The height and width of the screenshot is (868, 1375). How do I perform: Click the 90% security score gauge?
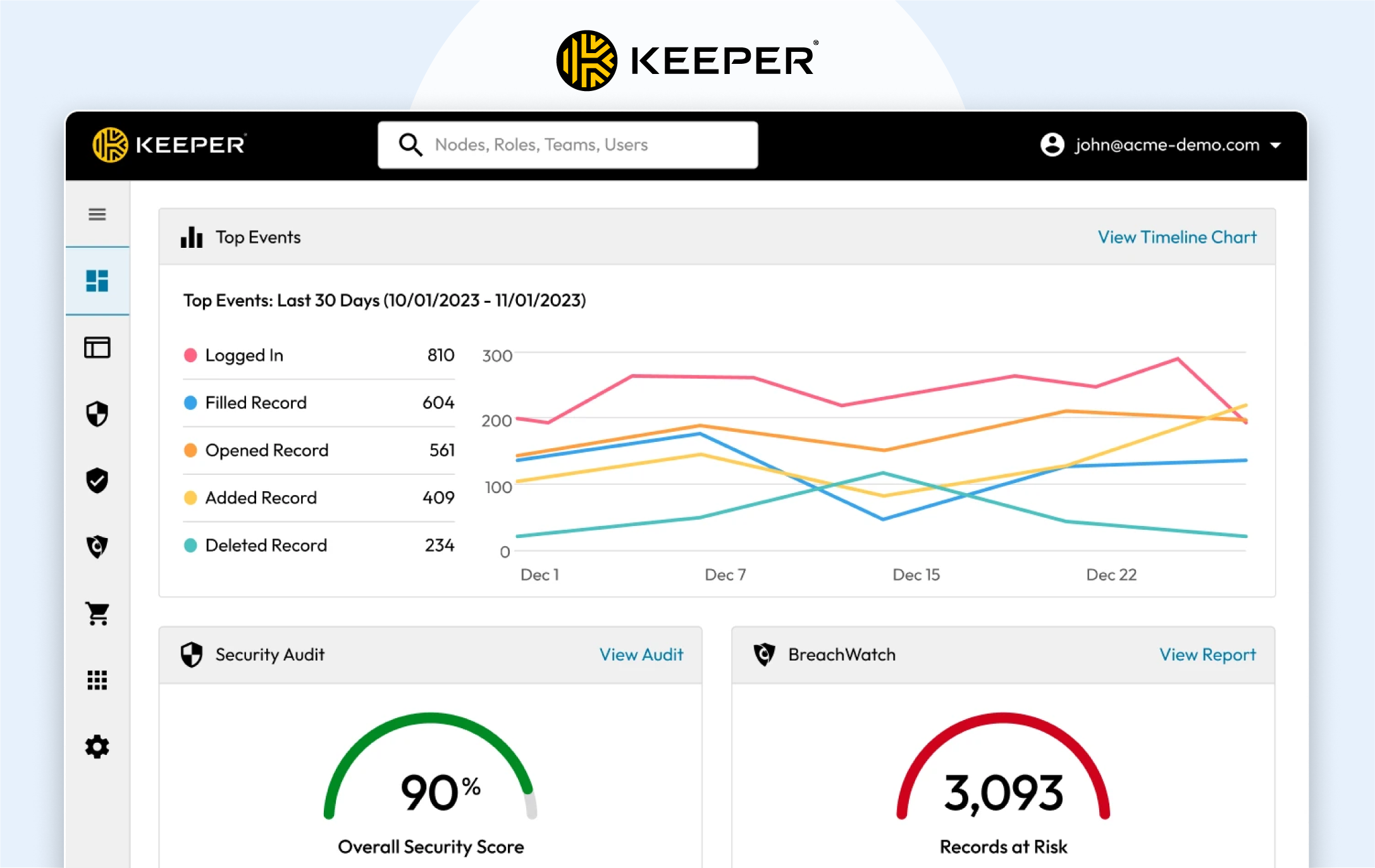(x=431, y=766)
